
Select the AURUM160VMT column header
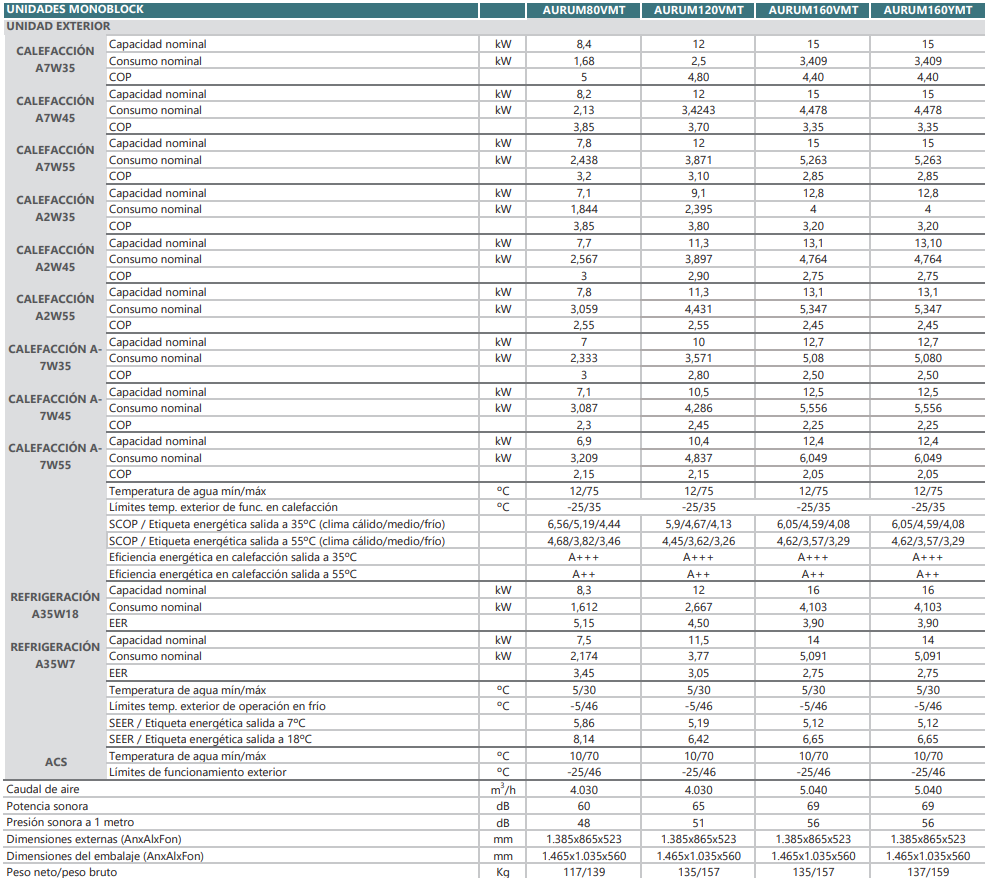[813, 10]
